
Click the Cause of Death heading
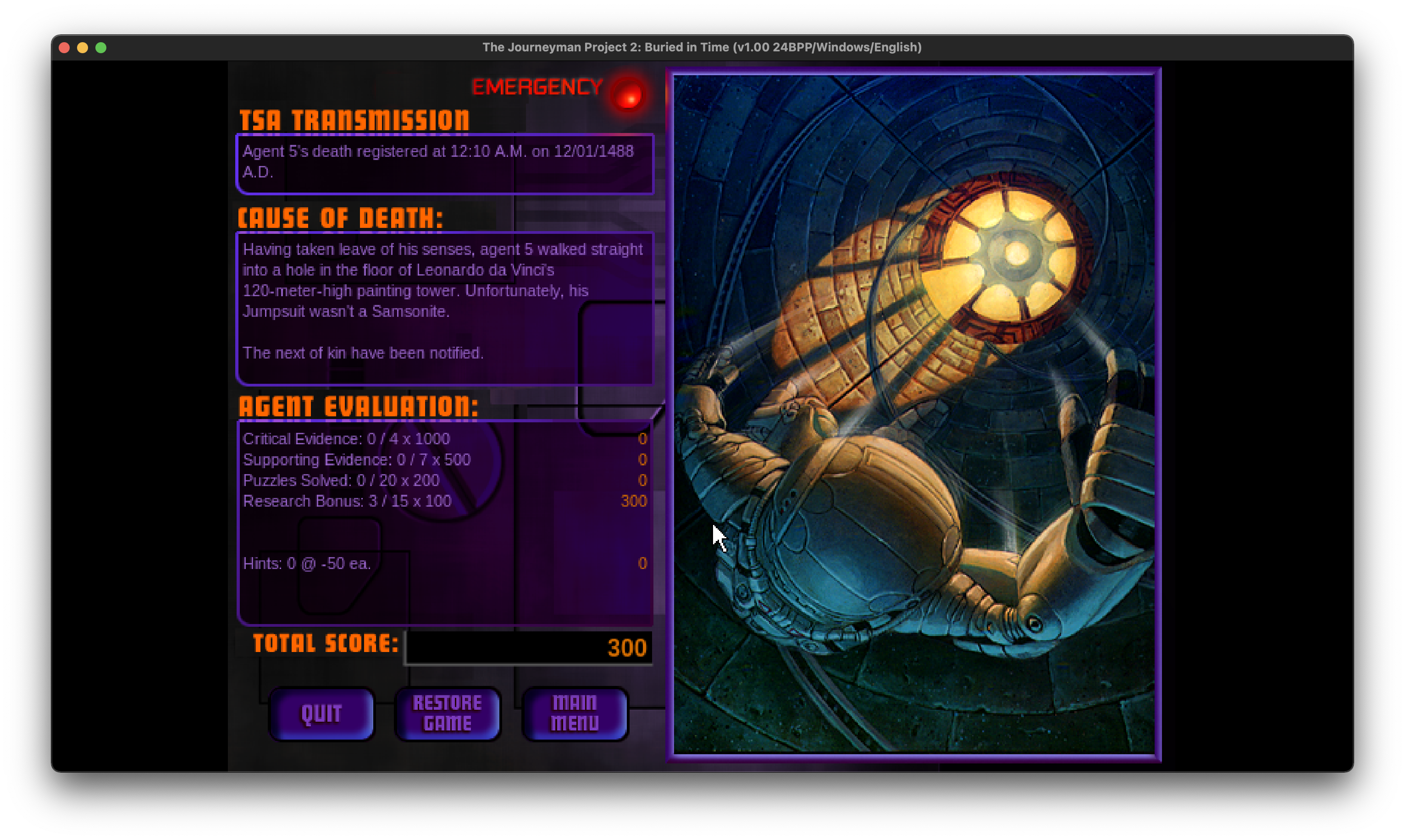(x=340, y=218)
